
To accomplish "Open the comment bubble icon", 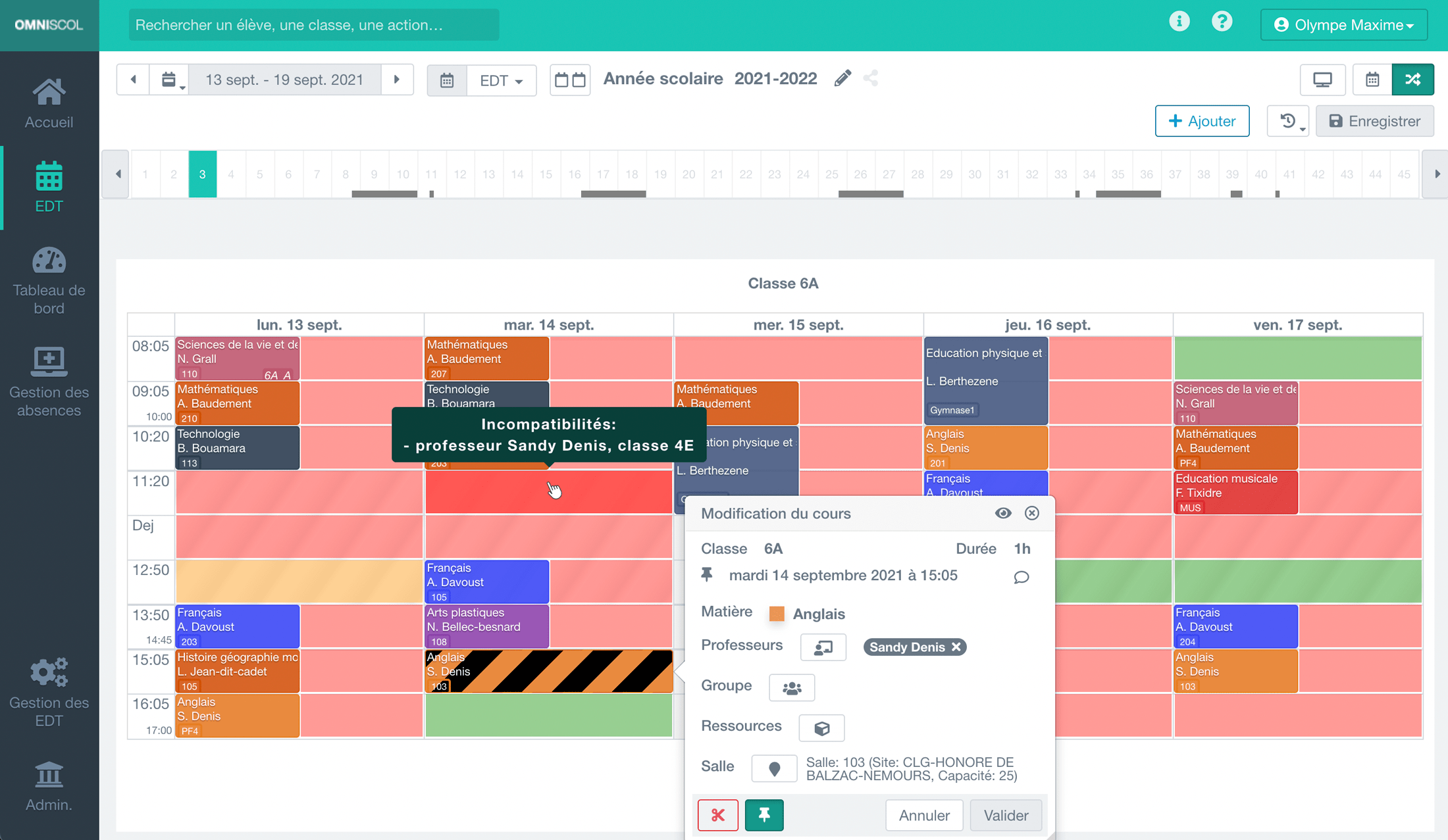I will (1021, 577).
